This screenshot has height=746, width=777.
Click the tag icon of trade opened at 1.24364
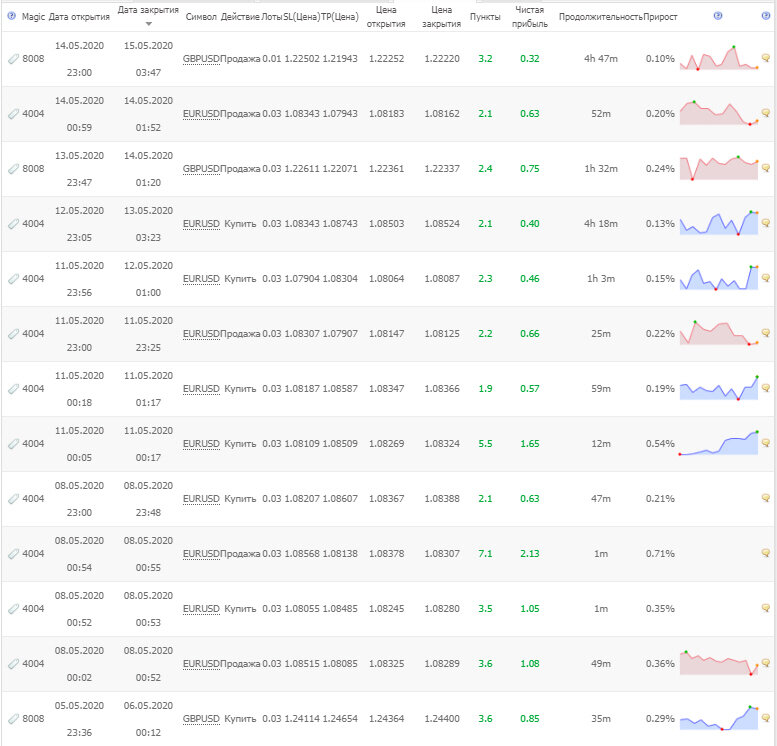coord(13,719)
